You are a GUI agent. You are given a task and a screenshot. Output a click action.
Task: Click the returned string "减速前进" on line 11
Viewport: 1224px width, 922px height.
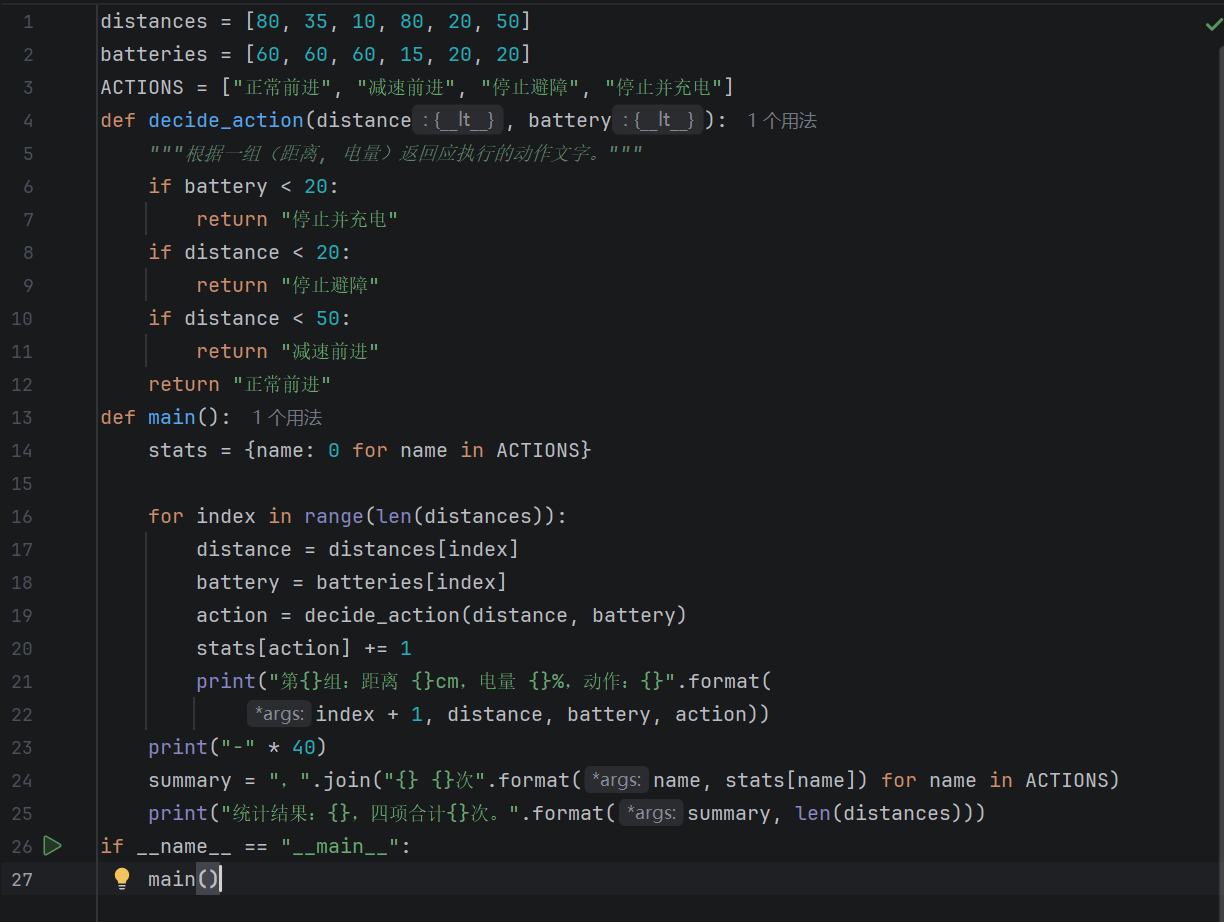pos(330,352)
